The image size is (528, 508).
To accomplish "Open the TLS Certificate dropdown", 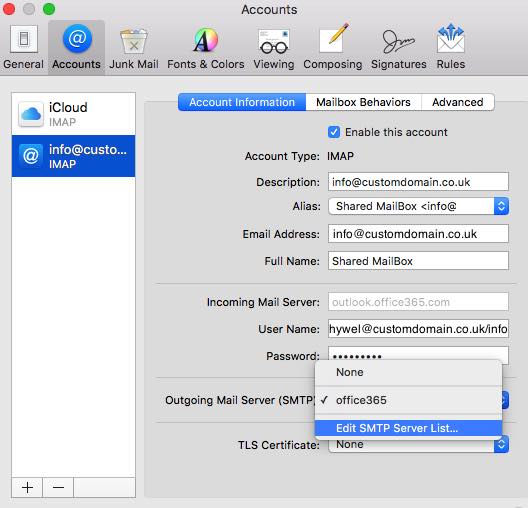I will (418, 444).
